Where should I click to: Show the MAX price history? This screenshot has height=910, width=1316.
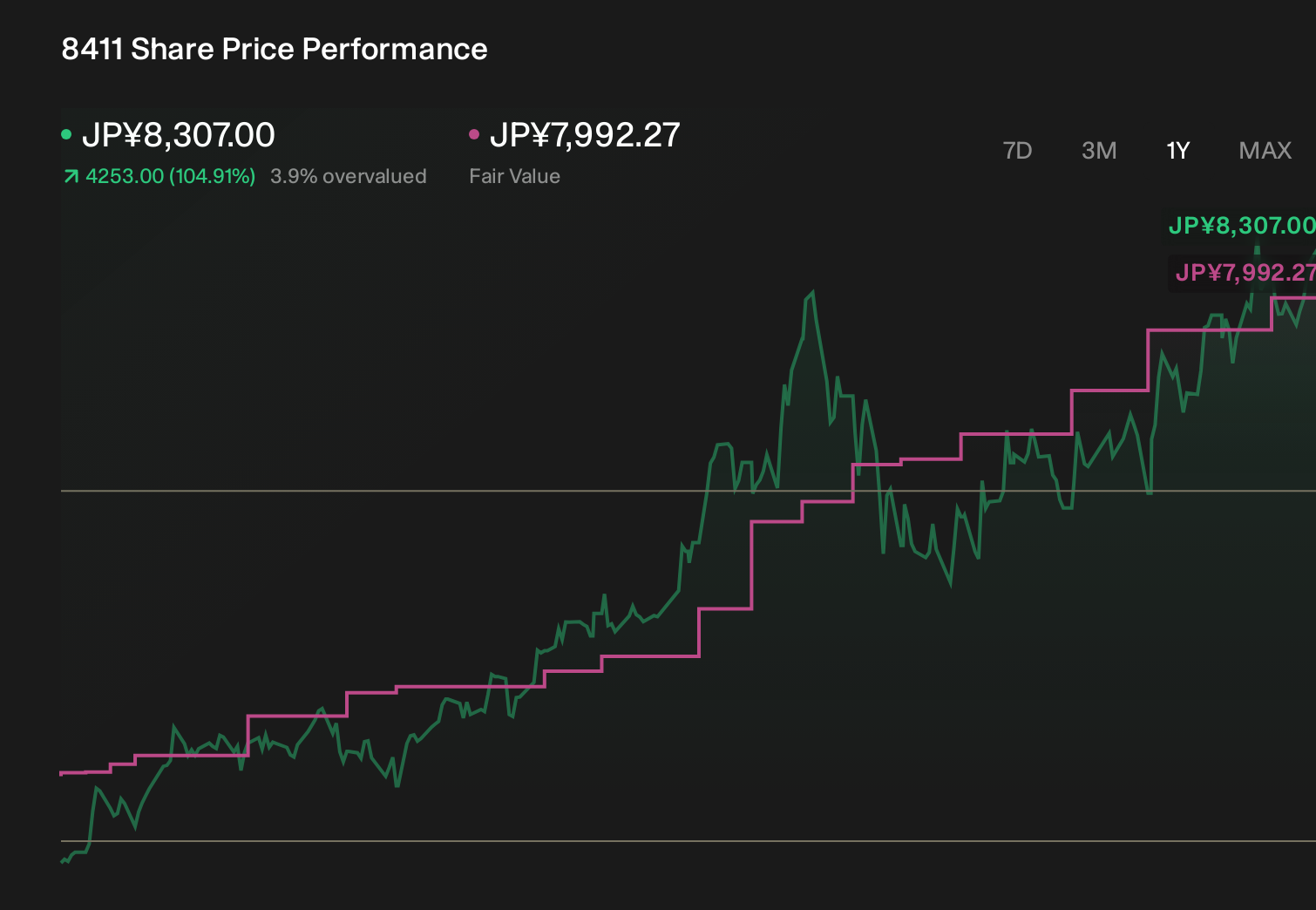1265,151
